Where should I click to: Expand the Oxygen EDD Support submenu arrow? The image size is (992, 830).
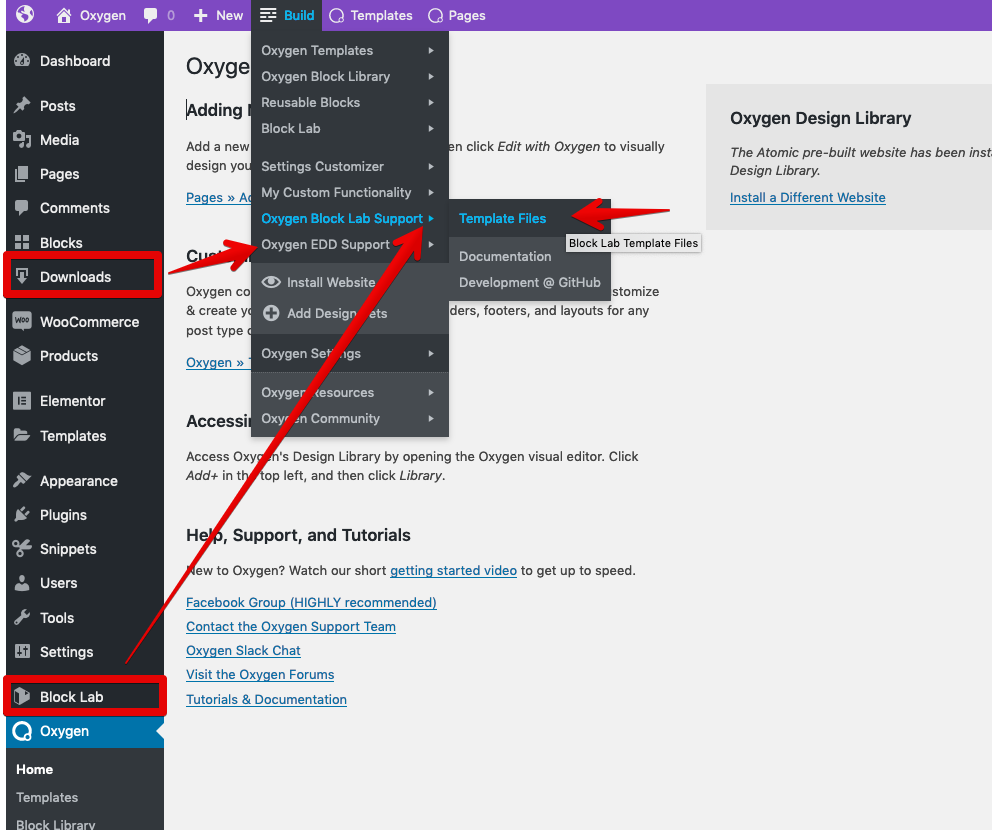(431, 244)
